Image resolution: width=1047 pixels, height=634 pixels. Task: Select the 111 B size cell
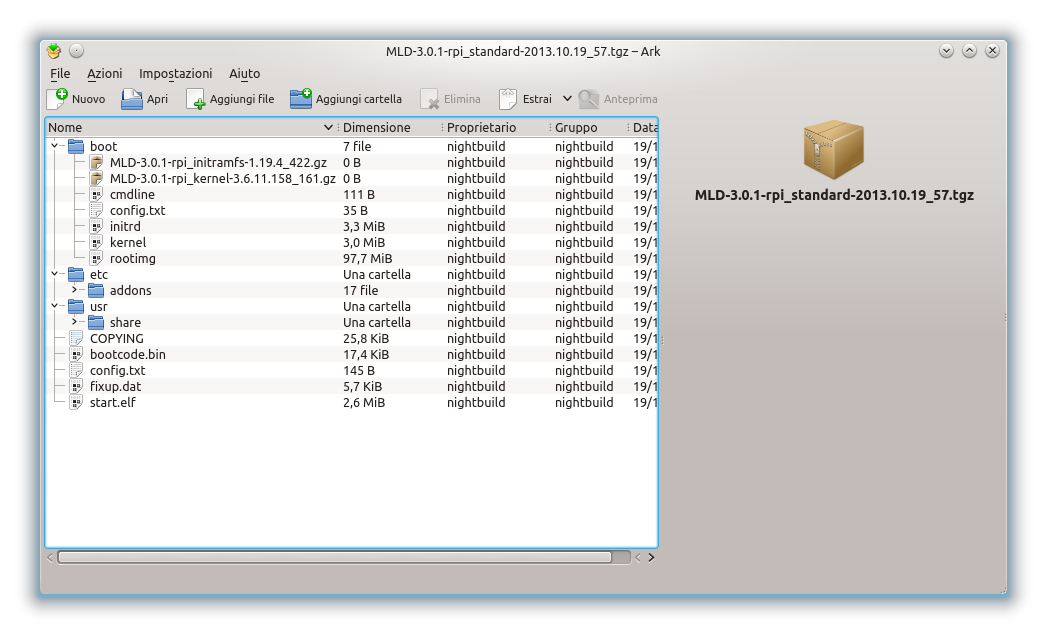tap(359, 194)
